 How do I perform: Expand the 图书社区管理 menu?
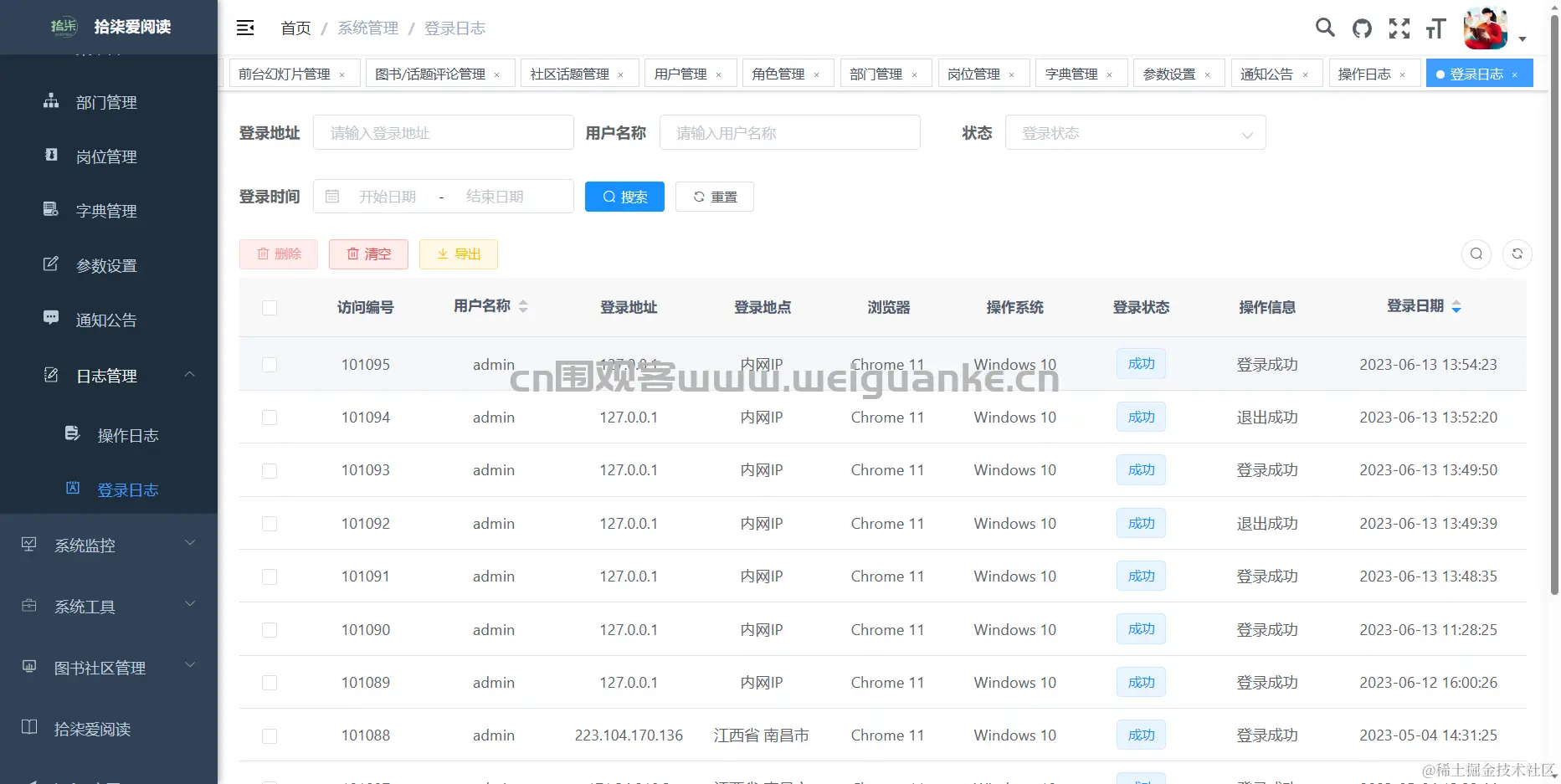(x=190, y=664)
